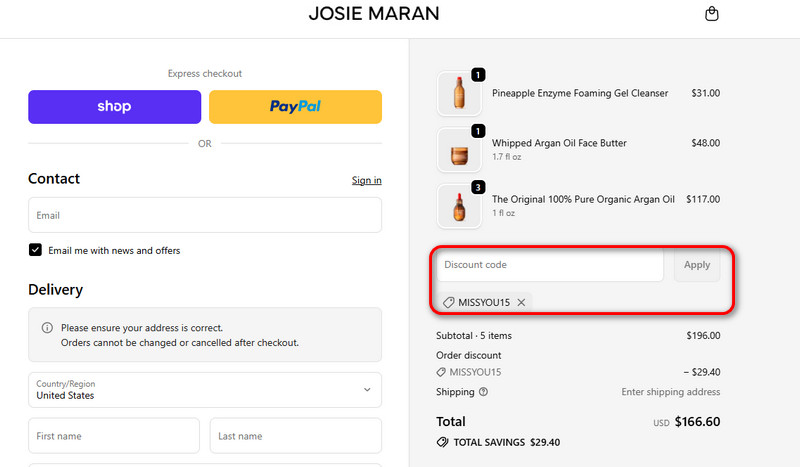Click the – $29.40 discount amount

point(702,372)
